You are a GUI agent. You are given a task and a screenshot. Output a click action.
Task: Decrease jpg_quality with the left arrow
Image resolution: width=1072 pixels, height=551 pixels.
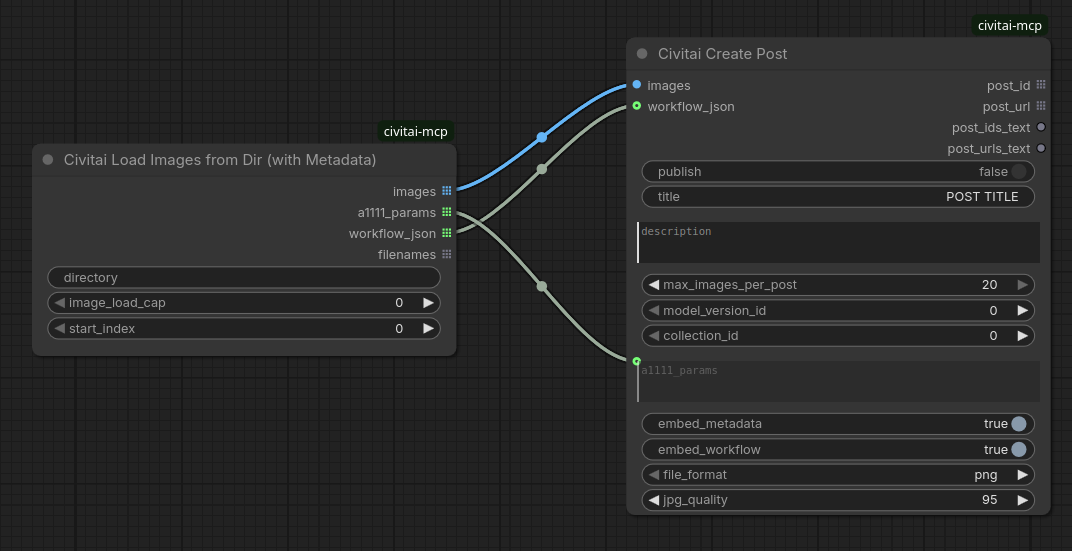(x=654, y=500)
